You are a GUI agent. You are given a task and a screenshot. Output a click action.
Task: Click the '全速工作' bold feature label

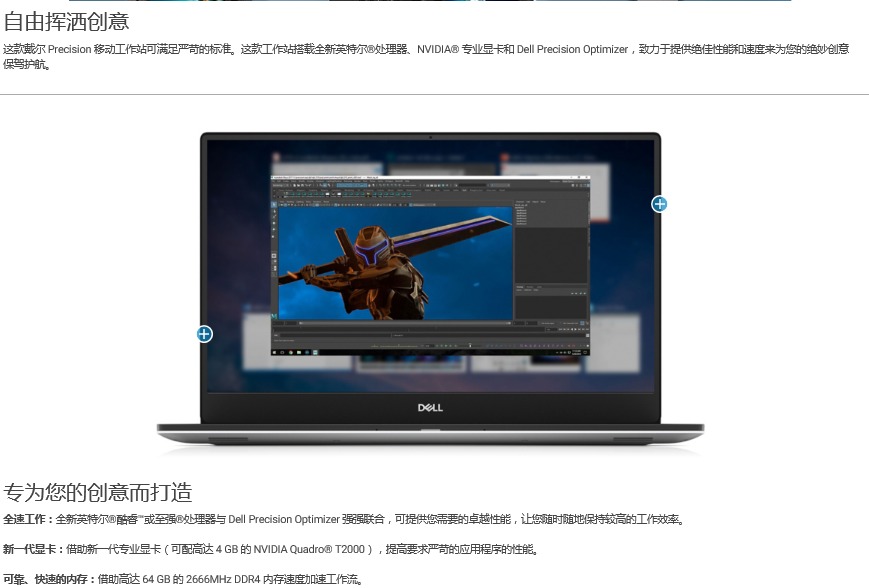coord(27,520)
